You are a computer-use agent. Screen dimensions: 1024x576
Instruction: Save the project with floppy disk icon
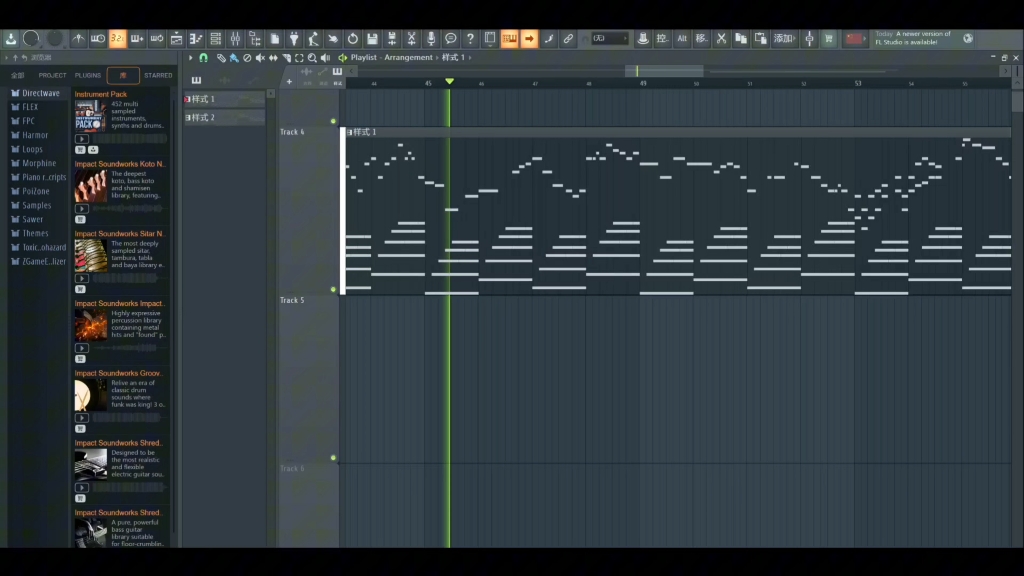(372, 39)
